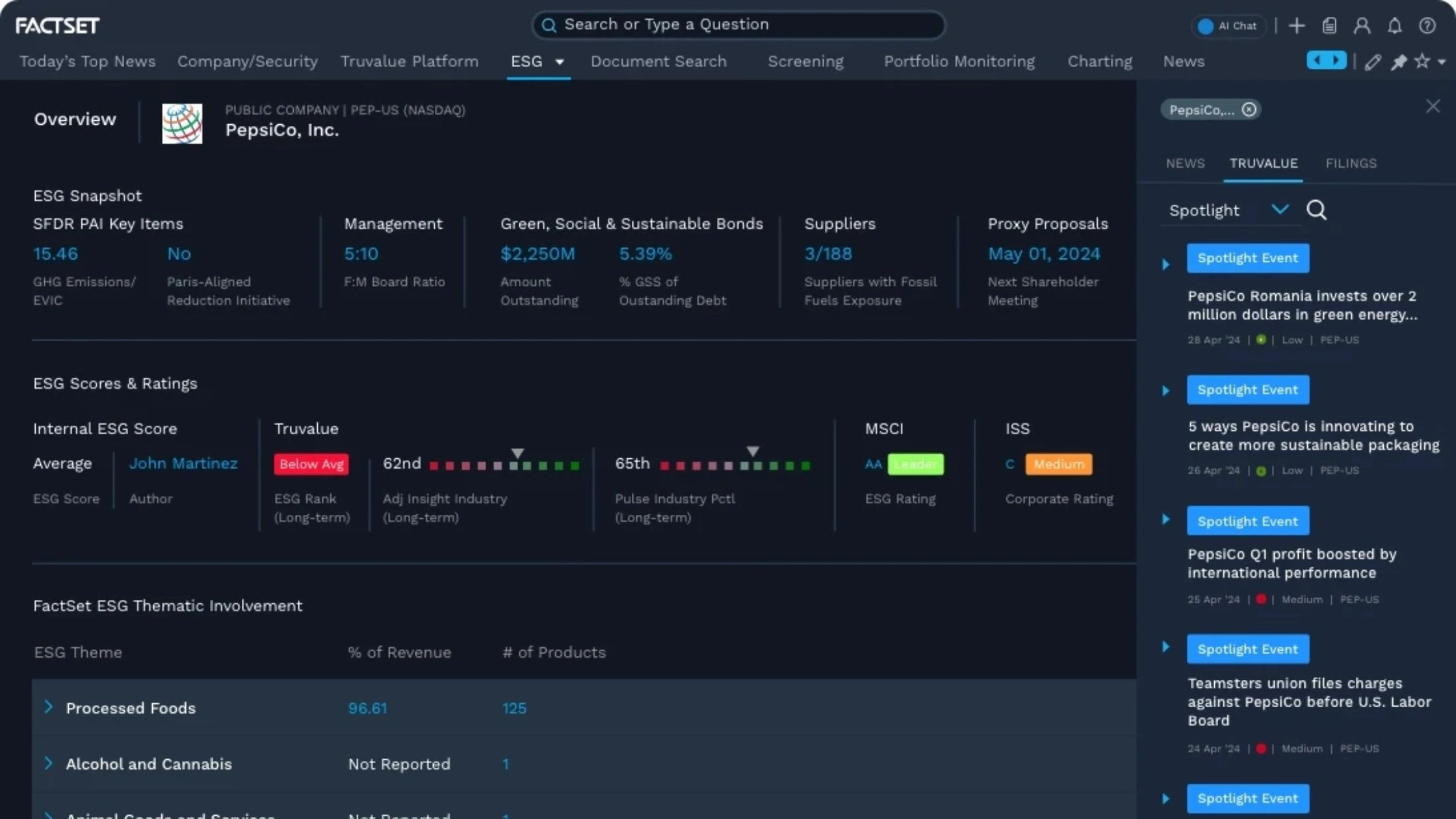Screen dimensions: 1456x819
Task: Remove the PepsiCo filter chip
Action: (1249, 110)
